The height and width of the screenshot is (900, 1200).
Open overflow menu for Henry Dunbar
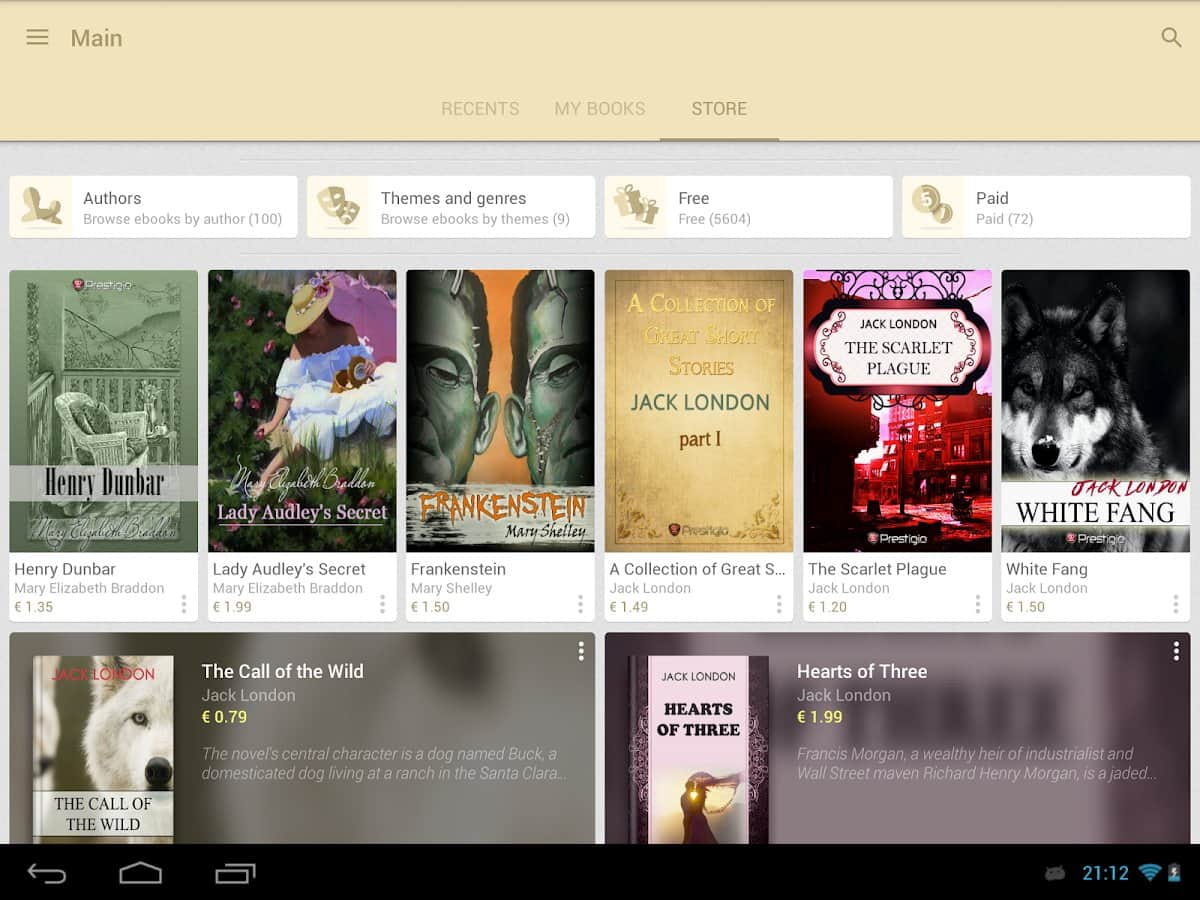tap(183, 604)
